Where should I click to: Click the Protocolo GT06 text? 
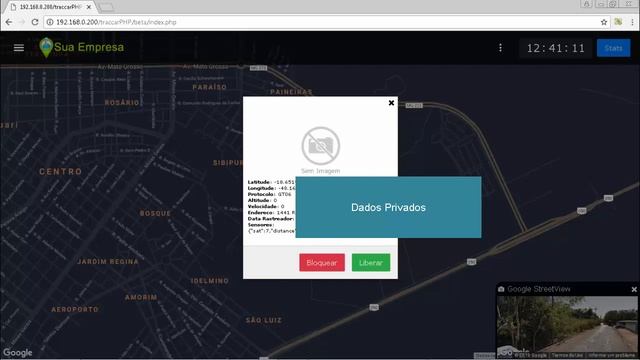269,194
